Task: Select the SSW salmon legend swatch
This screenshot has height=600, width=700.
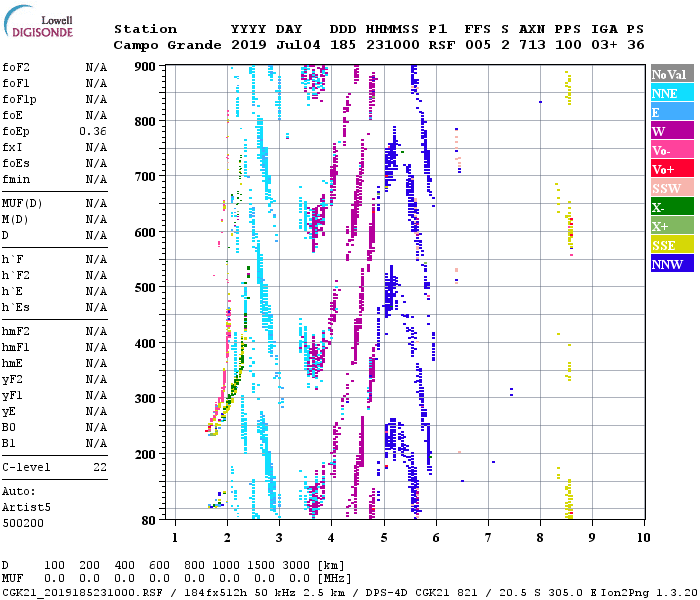Action: (672, 188)
